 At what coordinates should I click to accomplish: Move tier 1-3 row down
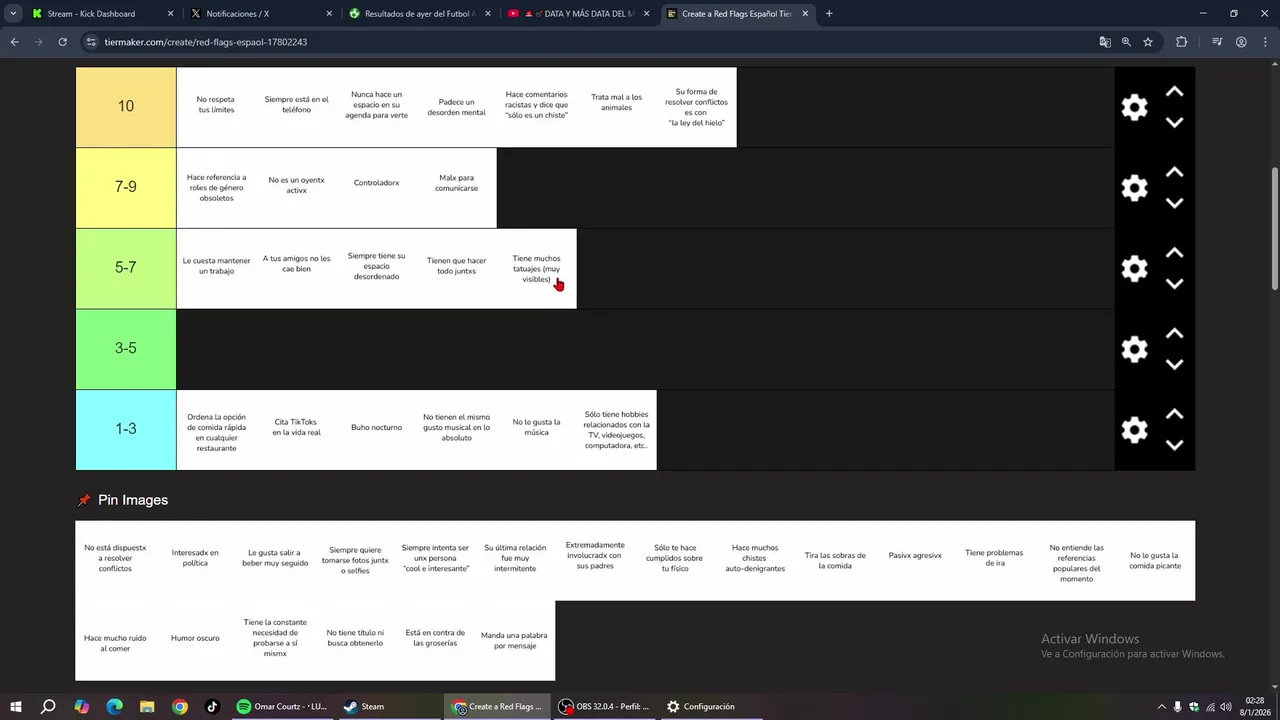coord(1175,445)
